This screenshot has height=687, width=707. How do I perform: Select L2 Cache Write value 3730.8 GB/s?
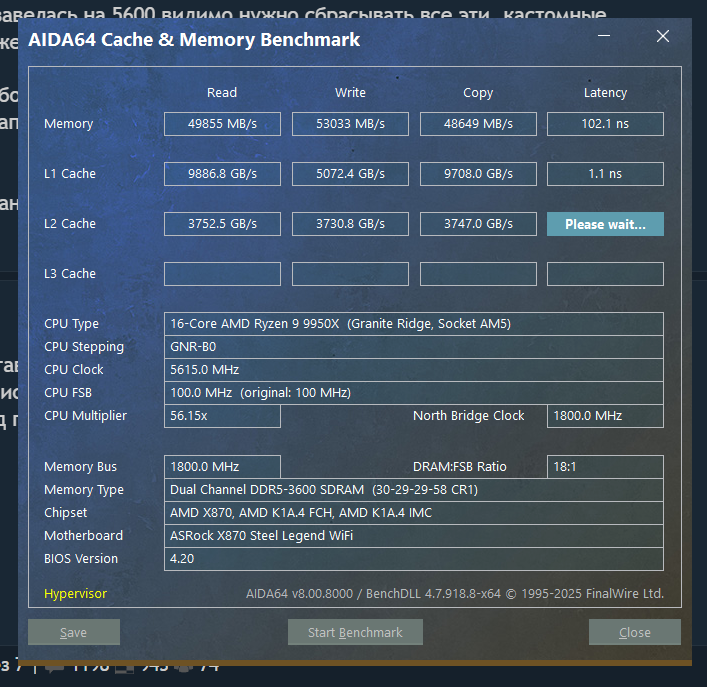[x=350, y=224]
